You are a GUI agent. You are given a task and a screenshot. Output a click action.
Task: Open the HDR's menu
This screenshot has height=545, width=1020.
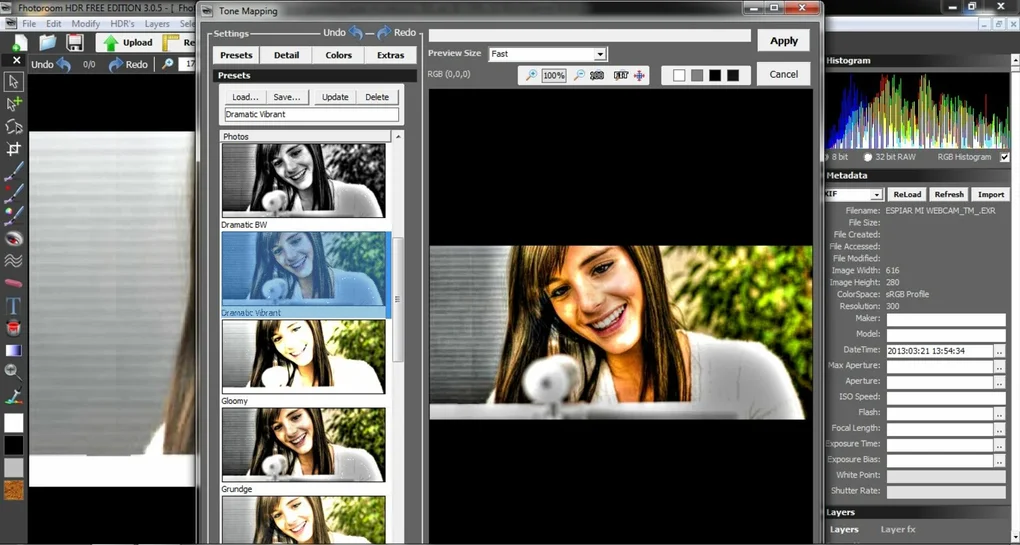[x=122, y=23]
